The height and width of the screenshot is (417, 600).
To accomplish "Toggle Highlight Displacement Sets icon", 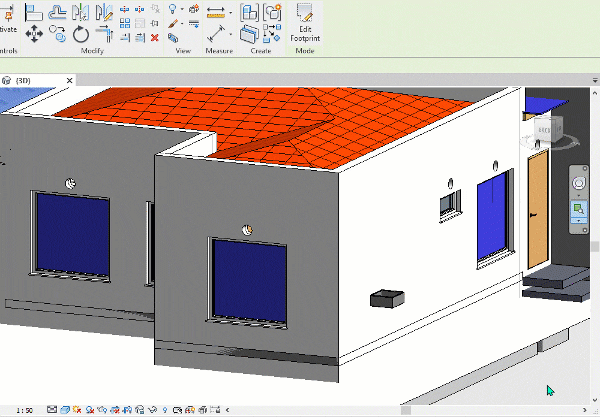I will [202, 410].
